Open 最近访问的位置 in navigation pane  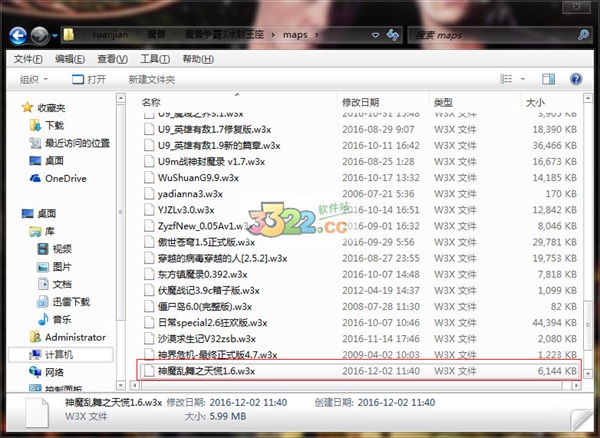(70, 143)
